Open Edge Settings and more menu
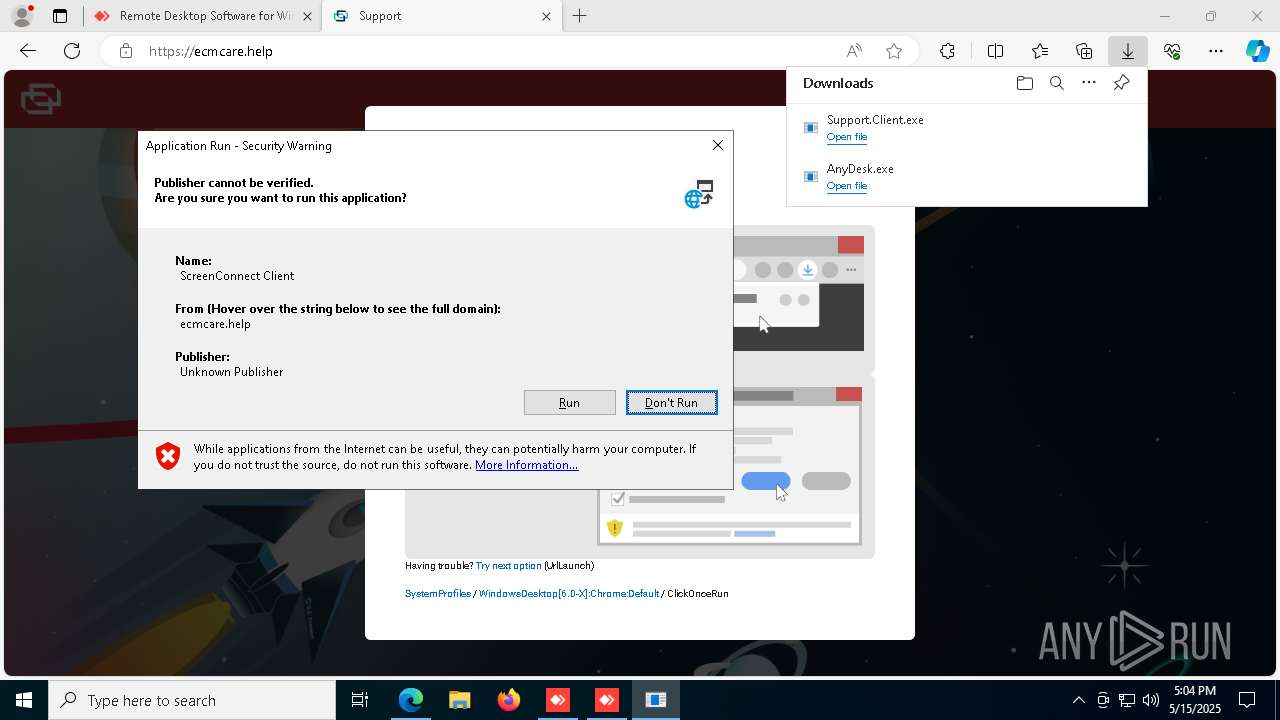This screenshot has height=720, width=1280. click(x=1216, y=51)
